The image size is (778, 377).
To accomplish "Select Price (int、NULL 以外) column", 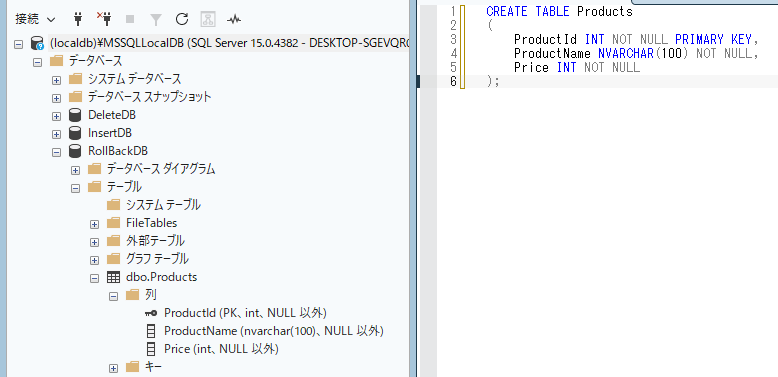I will point(221,349).
